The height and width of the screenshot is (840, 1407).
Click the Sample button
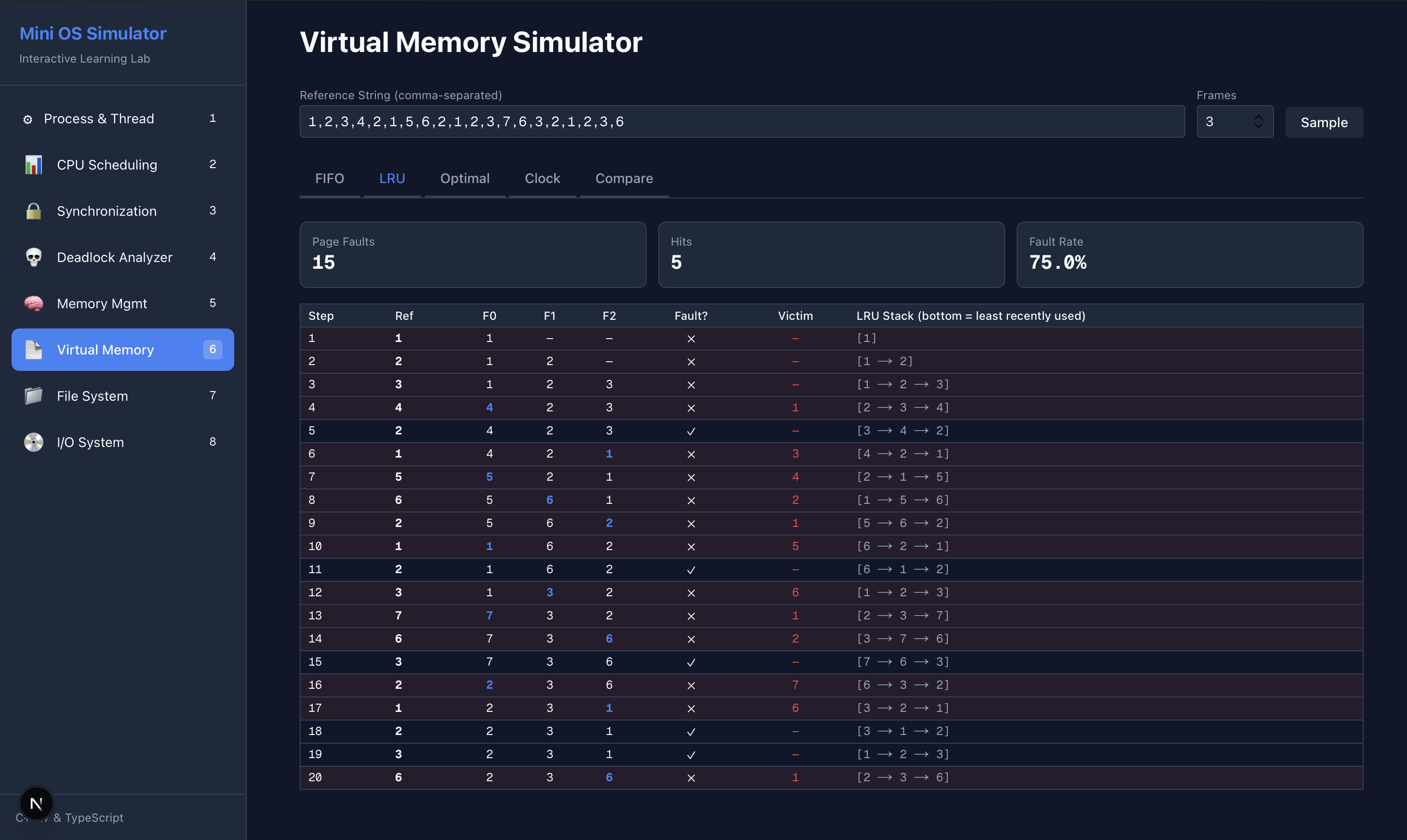click(1323, 122)
